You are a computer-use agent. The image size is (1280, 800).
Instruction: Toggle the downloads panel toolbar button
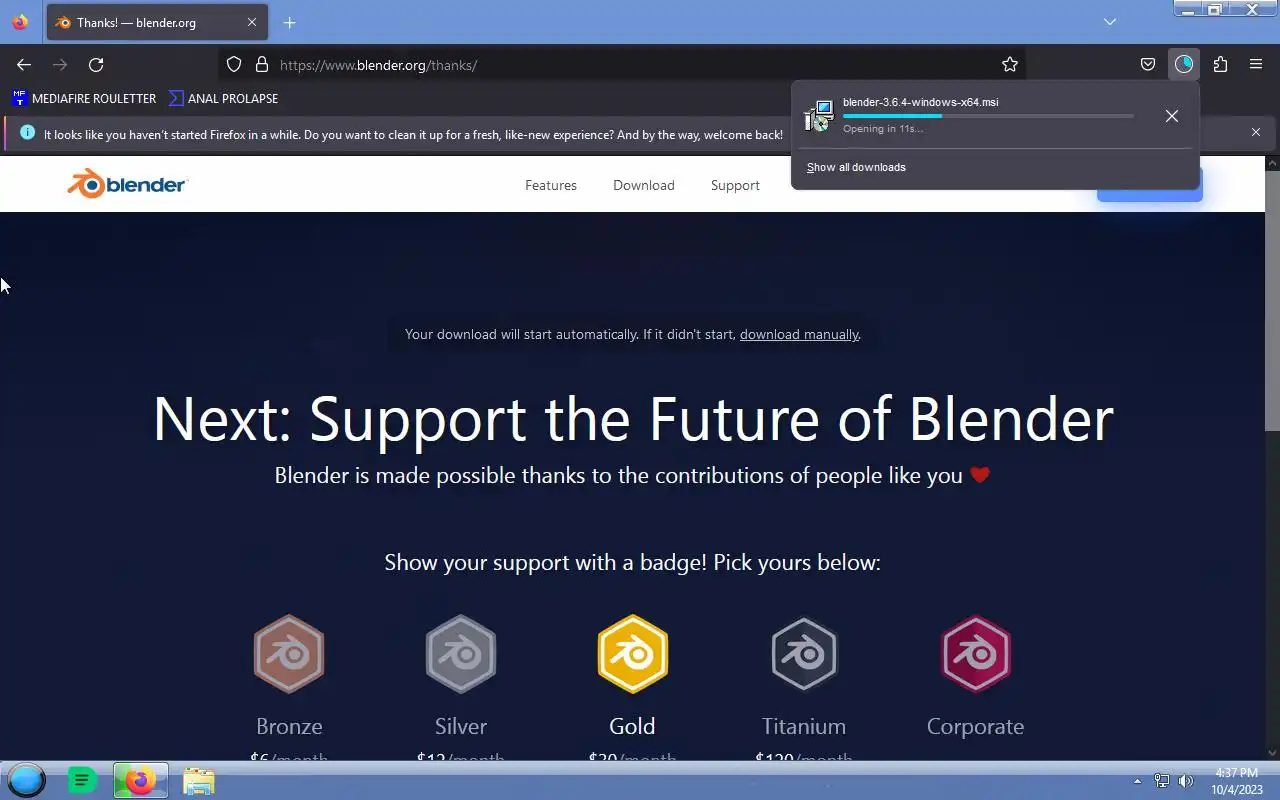tap(1184, 64)
